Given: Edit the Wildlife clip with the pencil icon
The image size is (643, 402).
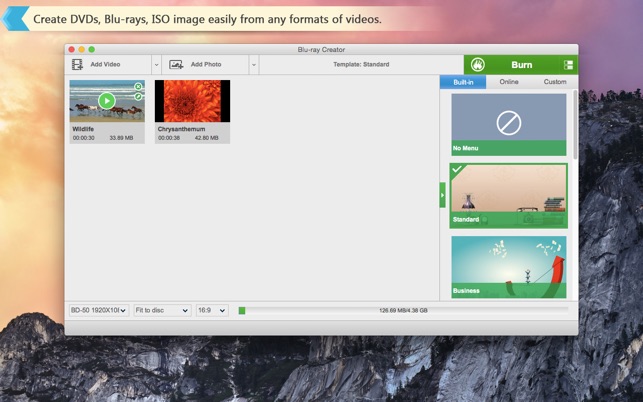Looking at the screenshot, I should click(x=138, y=96).
